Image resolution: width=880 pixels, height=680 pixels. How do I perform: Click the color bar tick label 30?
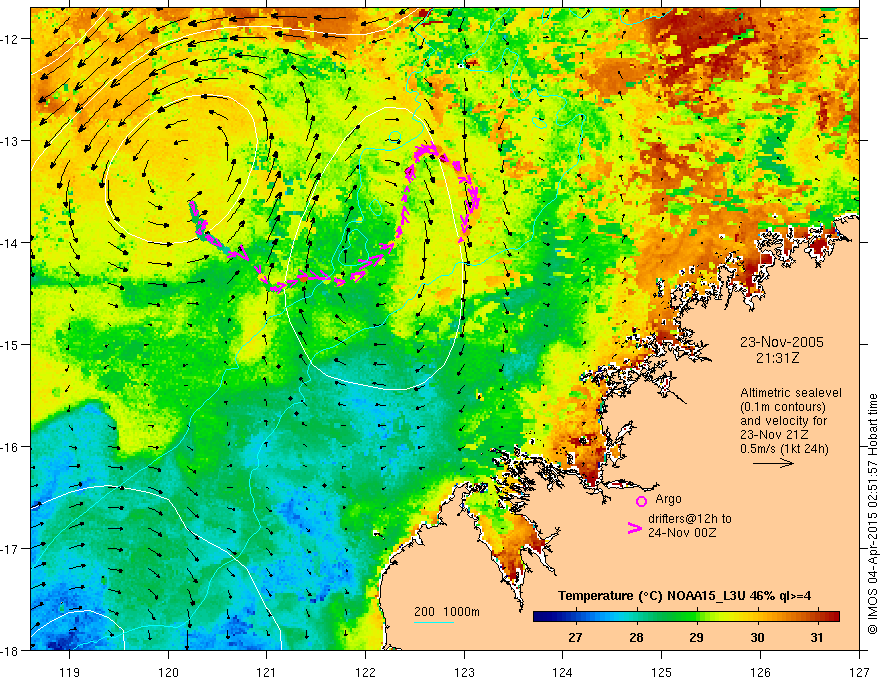point(757,637)
